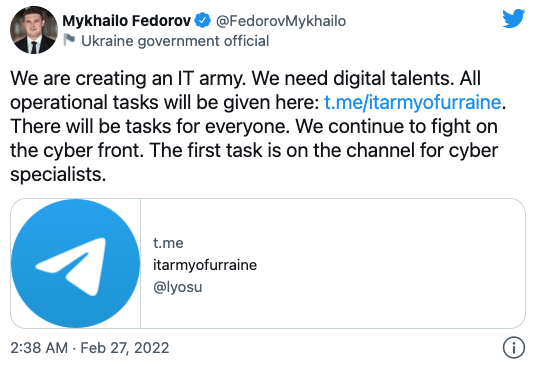The image size is (538, 367).
Task: Click the t.me domain in card
Action: click(168, 243)
